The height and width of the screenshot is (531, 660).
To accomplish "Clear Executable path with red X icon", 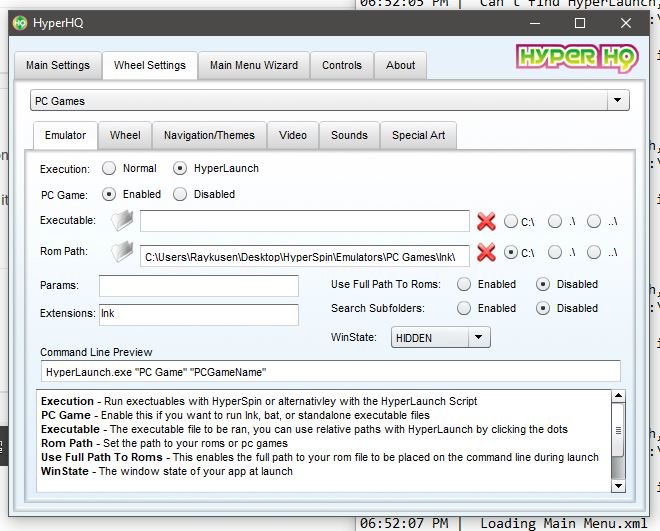I will pyautogui.click(x=486, y=221).
